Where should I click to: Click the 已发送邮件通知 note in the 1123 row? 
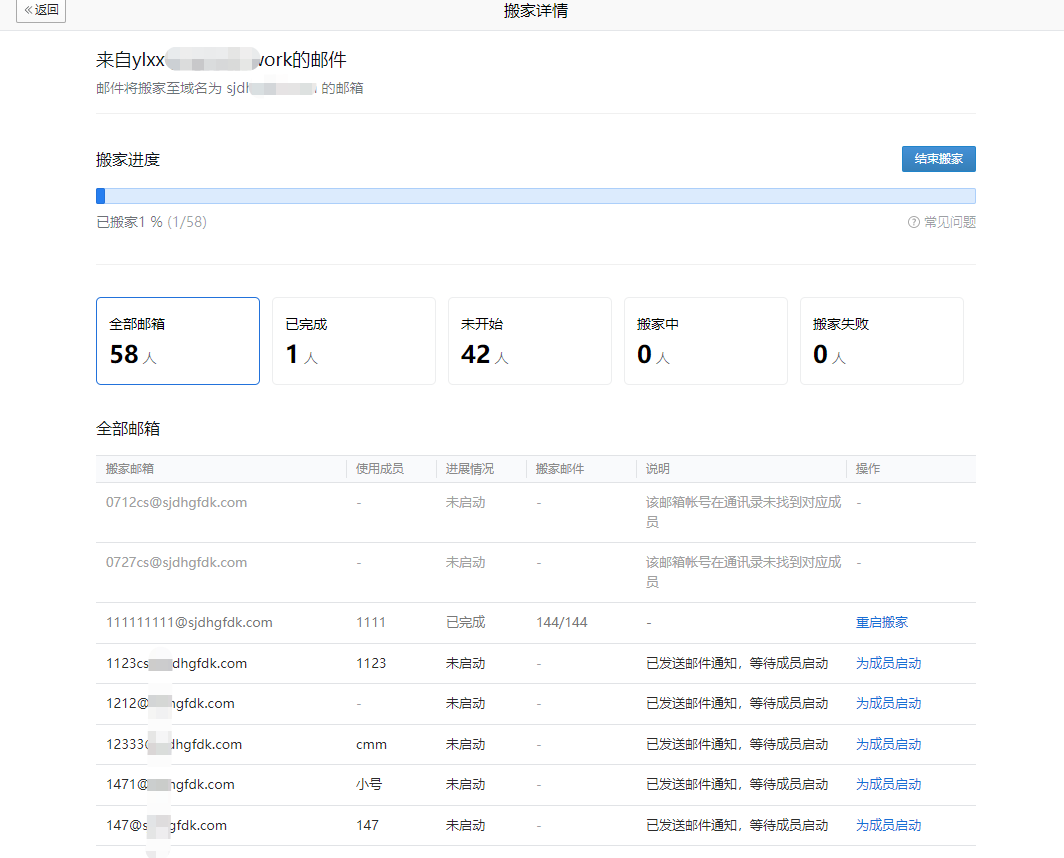click(x=737, y=663)
